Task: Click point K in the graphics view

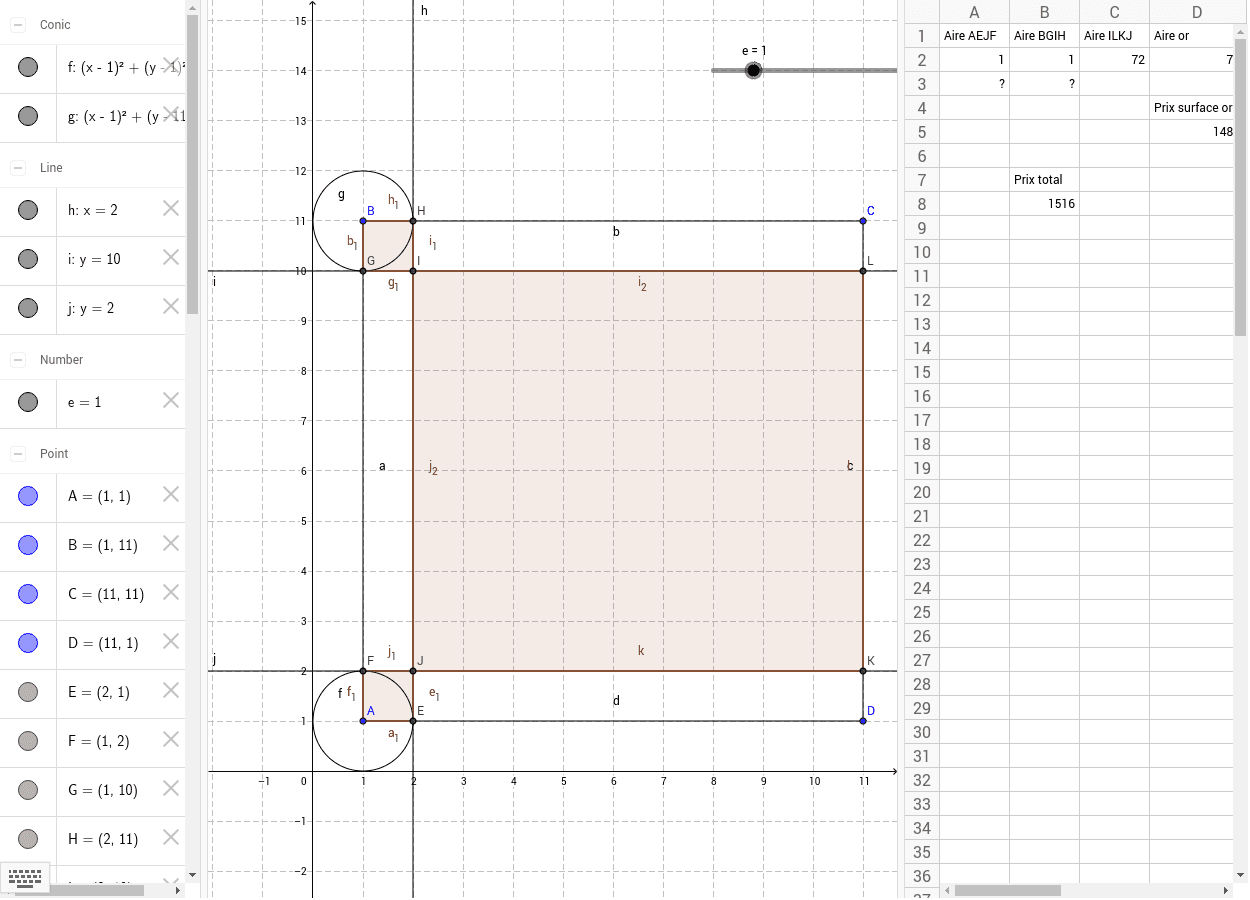Action: [863, 671]
